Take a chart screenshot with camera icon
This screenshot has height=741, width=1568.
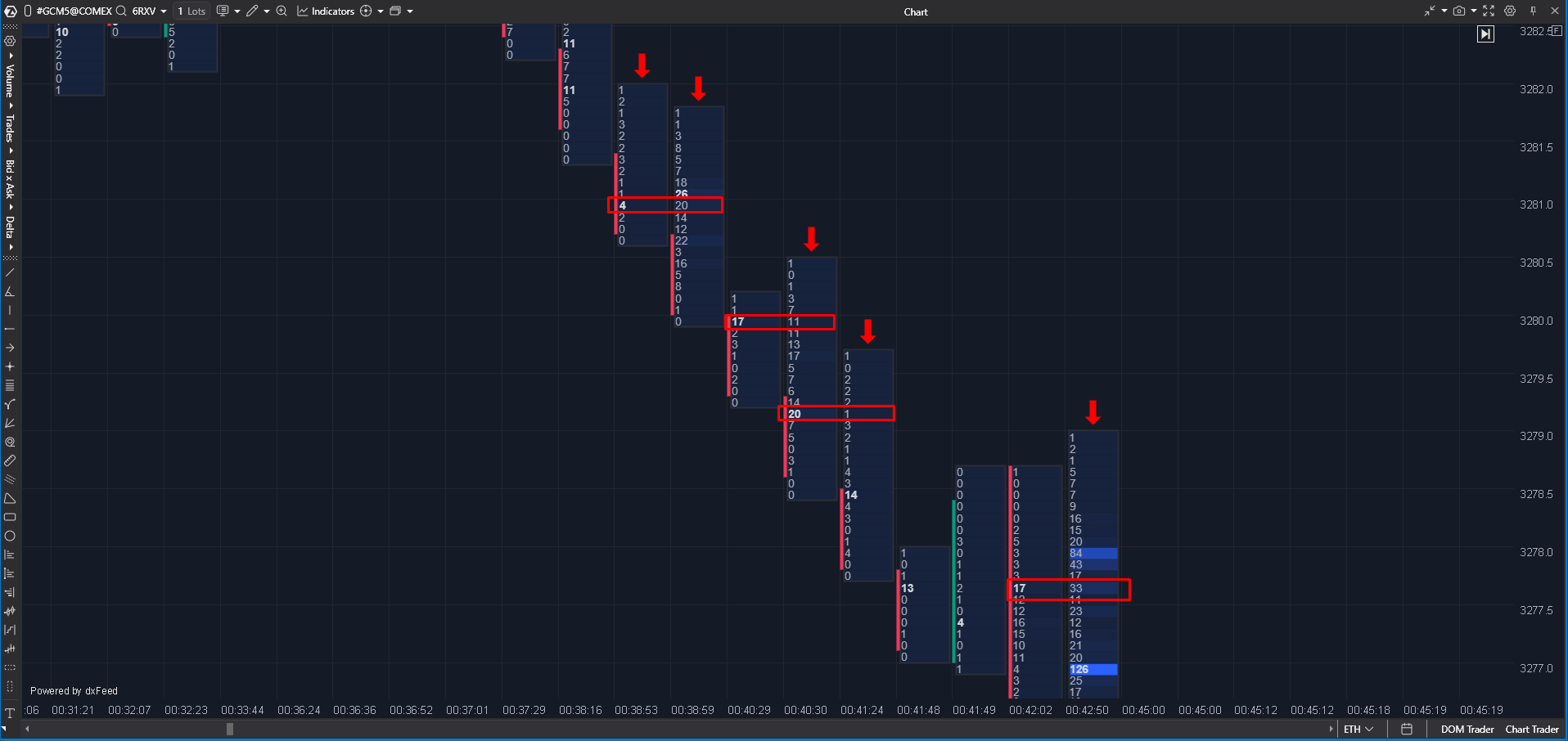tap(1459, 11)
